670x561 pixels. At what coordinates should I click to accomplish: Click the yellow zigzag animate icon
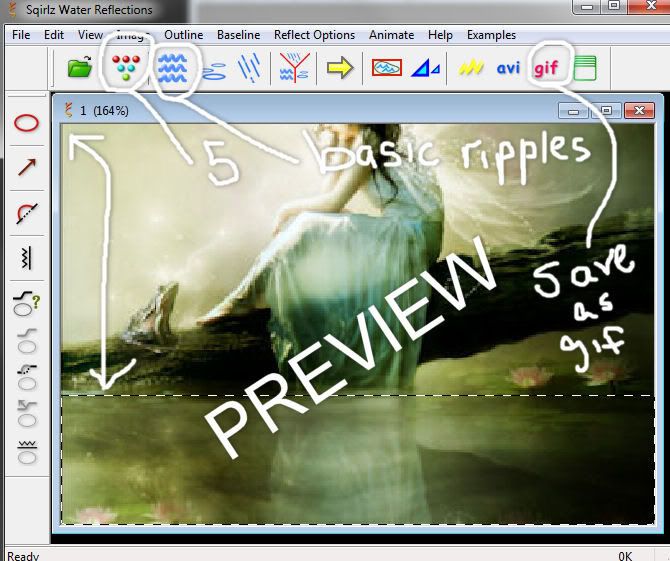(472, 68)
